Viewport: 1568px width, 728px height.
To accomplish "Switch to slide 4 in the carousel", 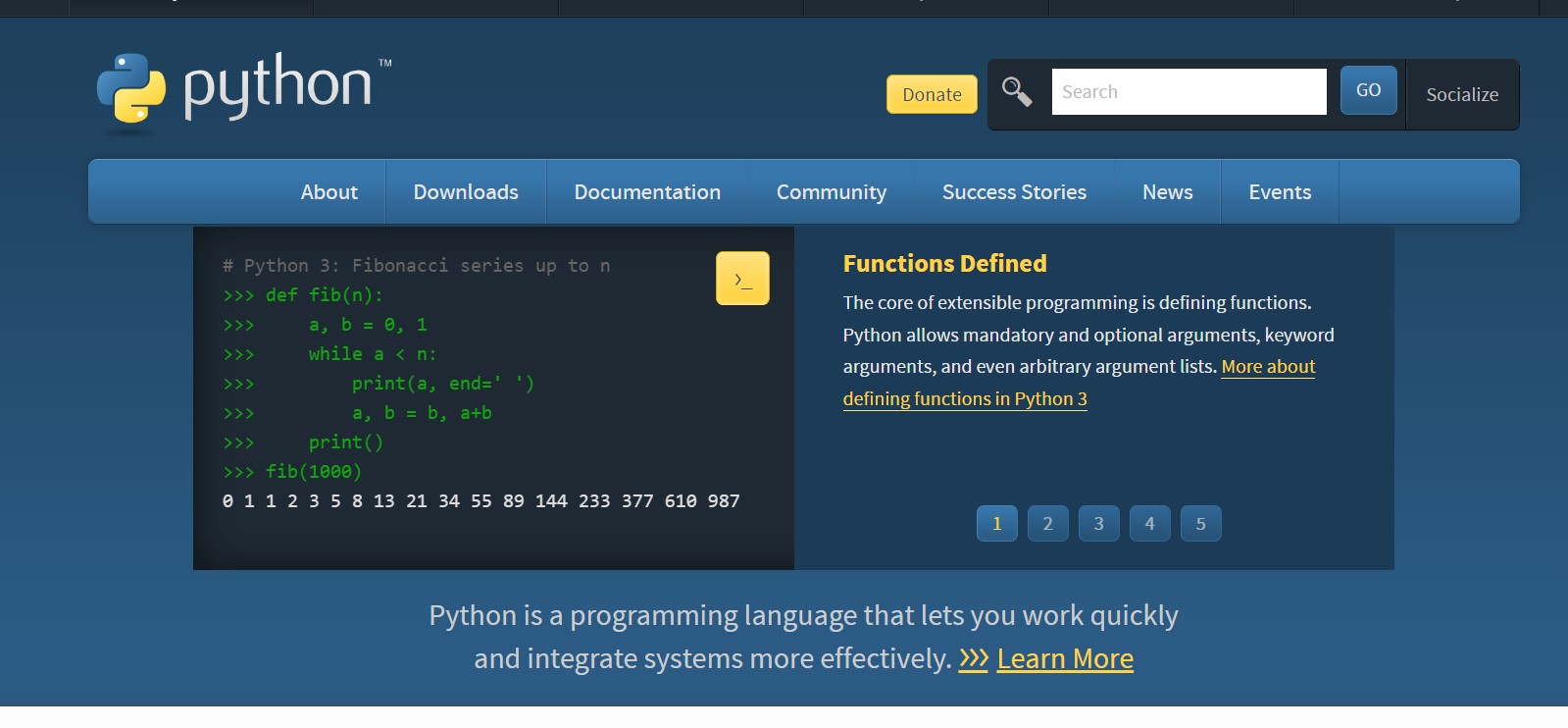I will (1150, 523).
